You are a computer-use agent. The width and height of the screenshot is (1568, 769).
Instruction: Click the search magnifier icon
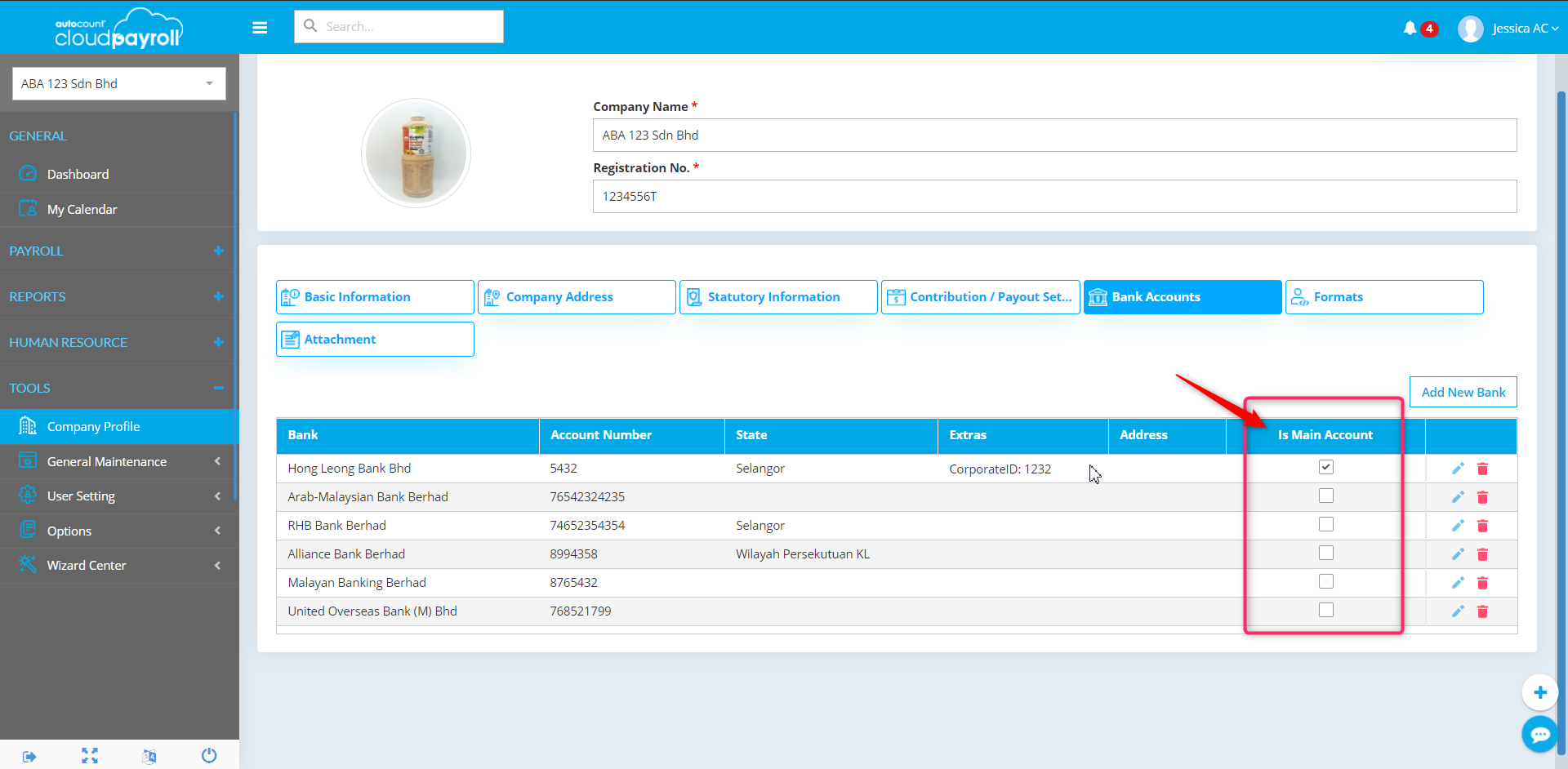(x=310, y=26)
